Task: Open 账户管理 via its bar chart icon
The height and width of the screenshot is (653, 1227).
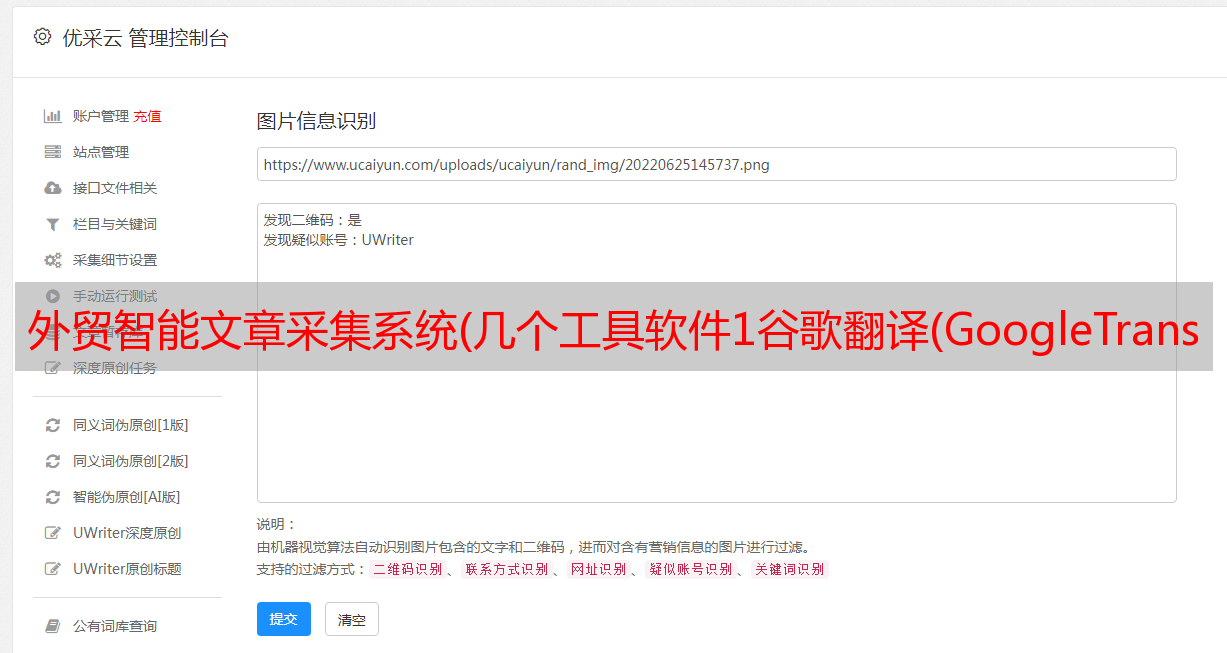Action: click(53, 116)
